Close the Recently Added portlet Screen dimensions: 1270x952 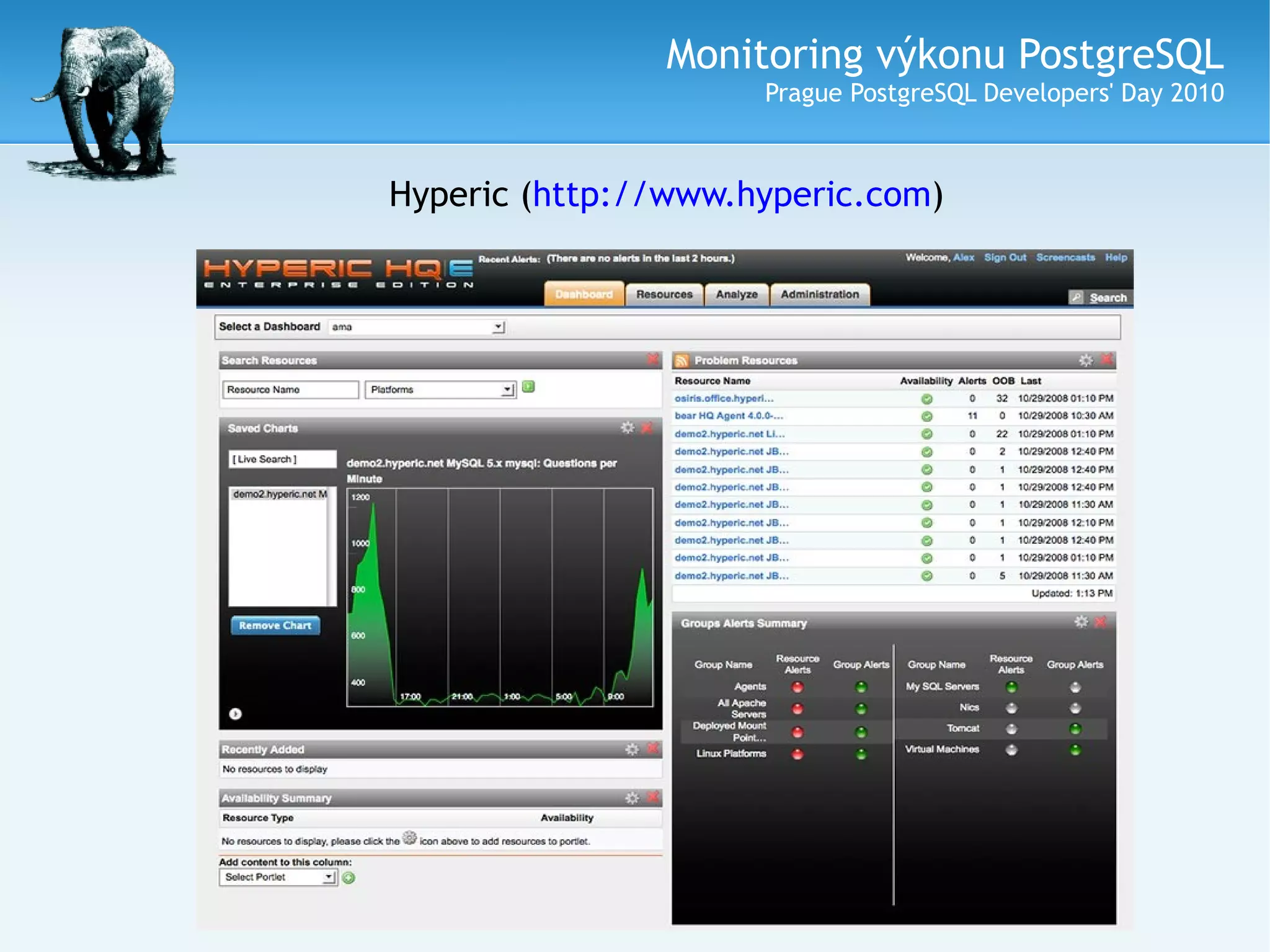click(653, 749)
